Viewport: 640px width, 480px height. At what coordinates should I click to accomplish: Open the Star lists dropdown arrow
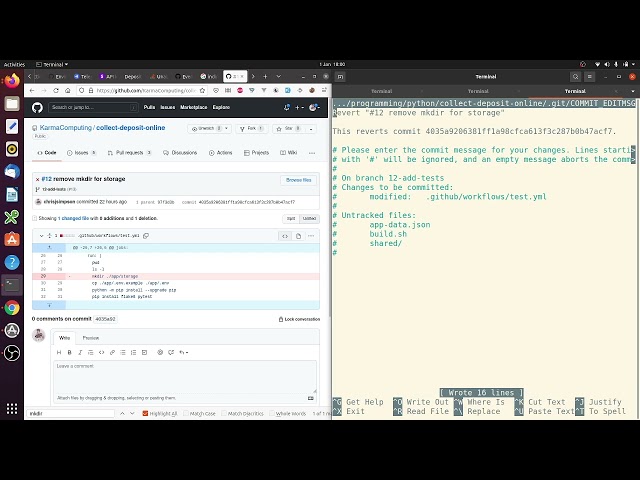[x=311, y=129]
